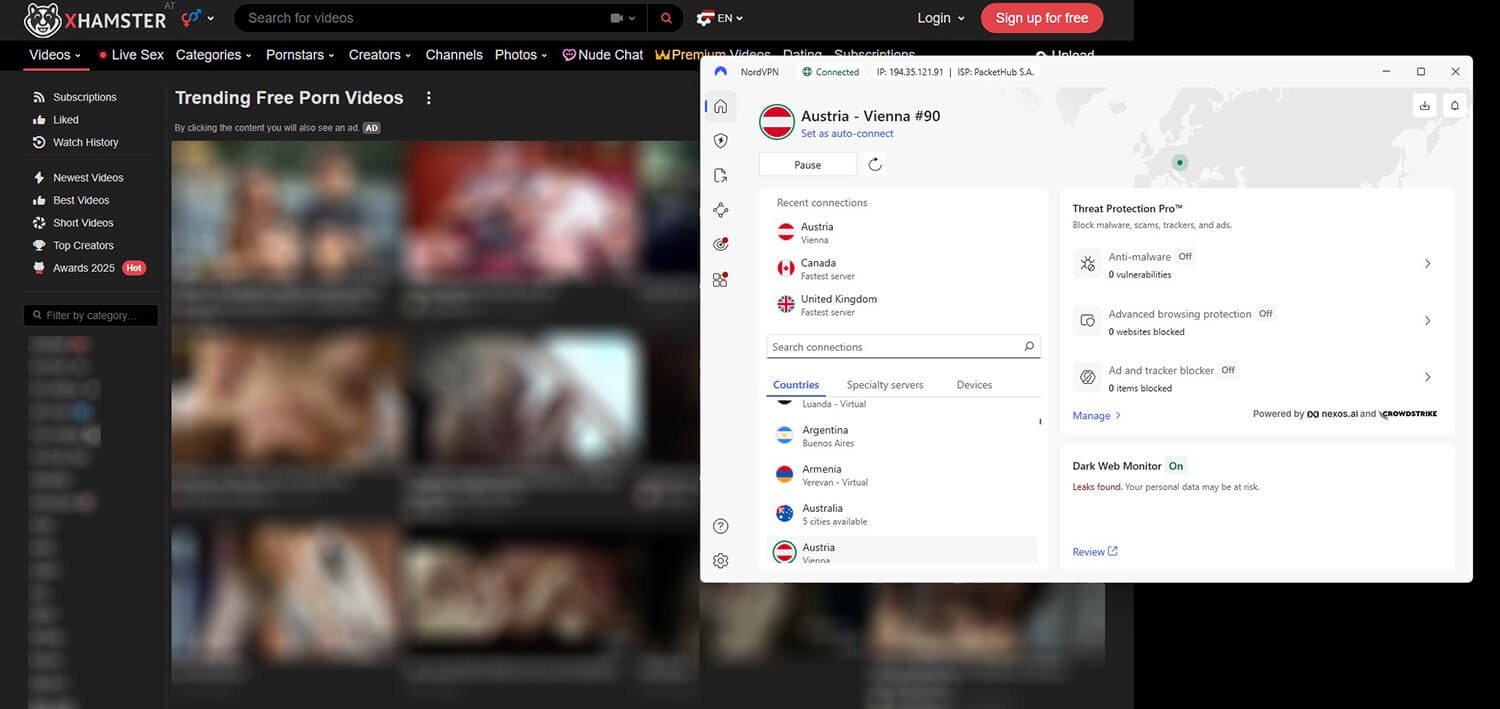Expand the Anti-malware row chevron
The image size is (1500, 709).
point(1427,264)
